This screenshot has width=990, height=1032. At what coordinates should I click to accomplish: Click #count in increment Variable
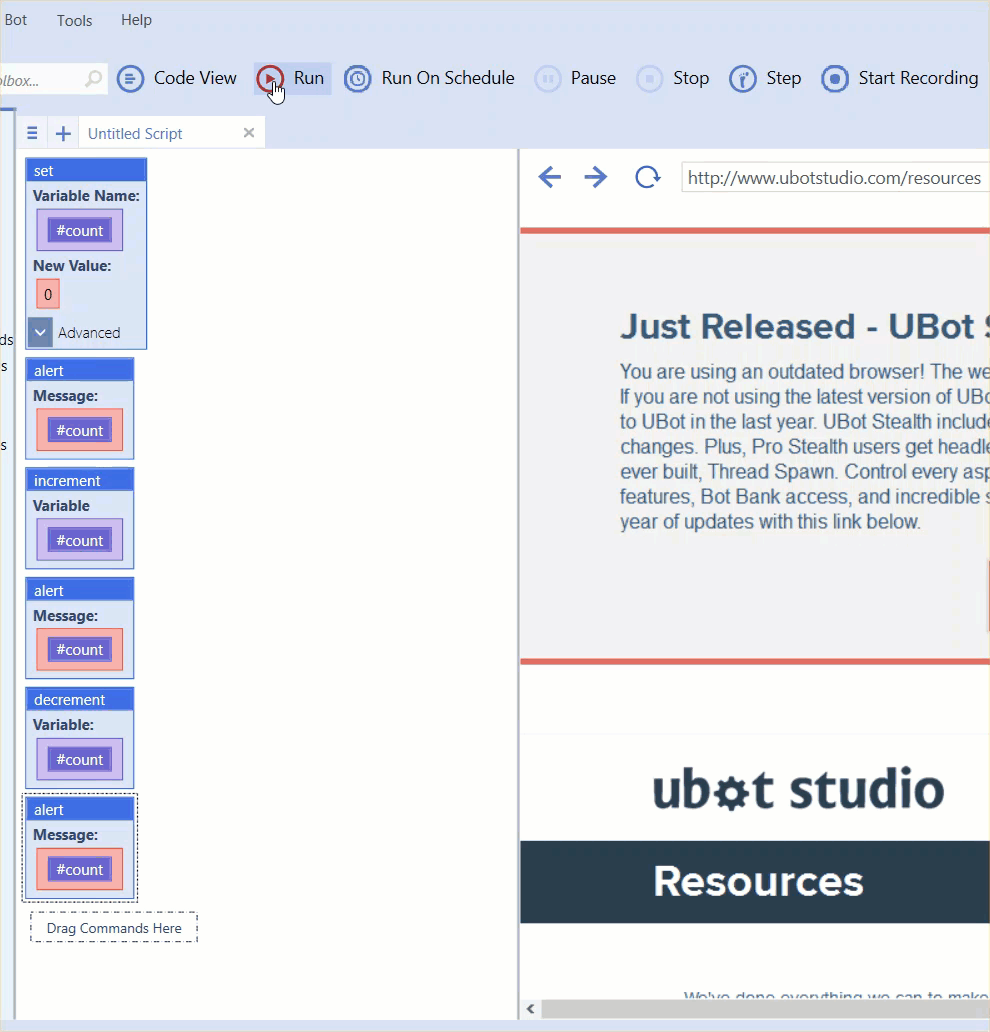(x=80, y=540)
